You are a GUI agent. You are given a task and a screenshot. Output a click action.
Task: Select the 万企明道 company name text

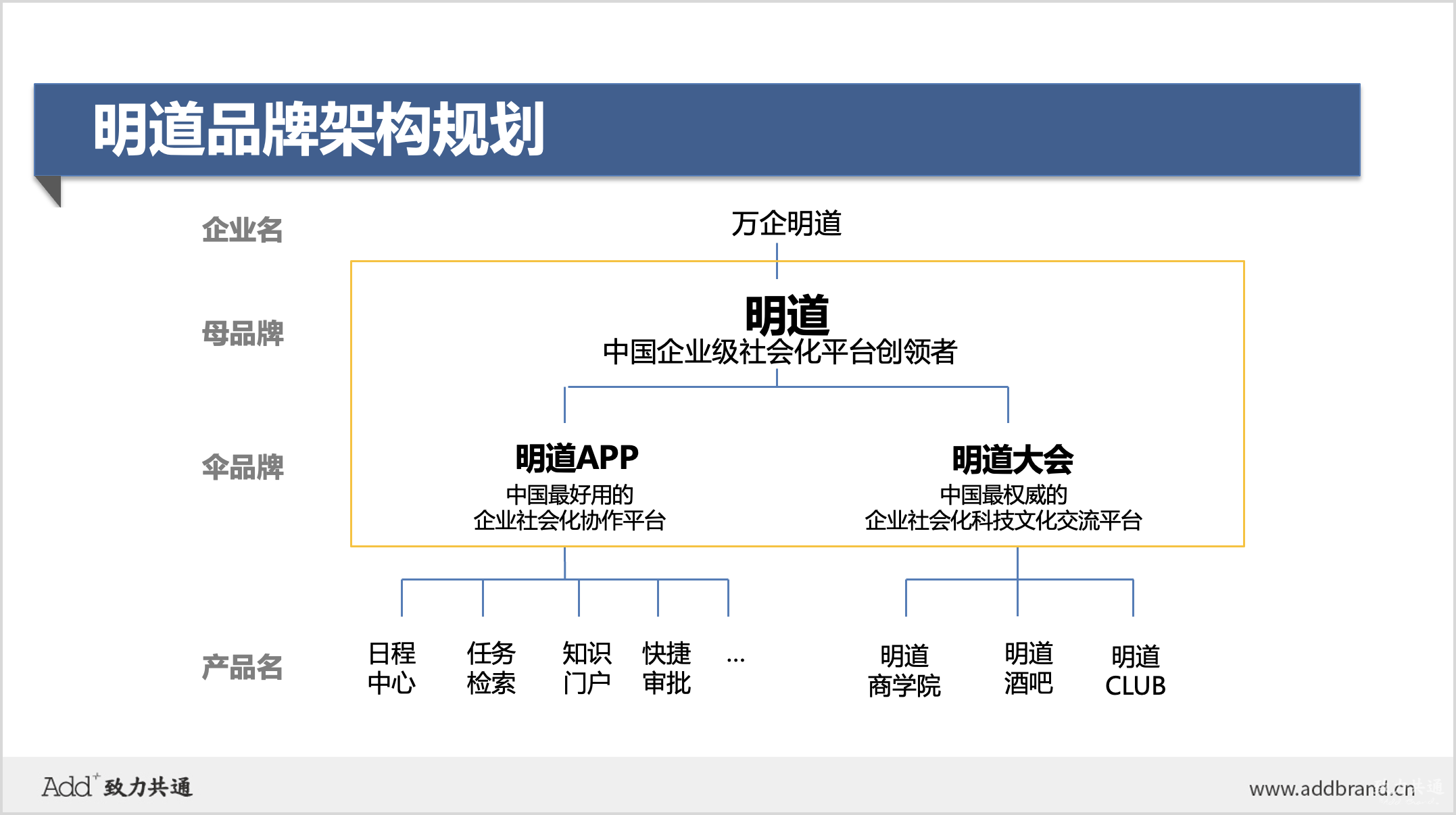pos(786,224)
